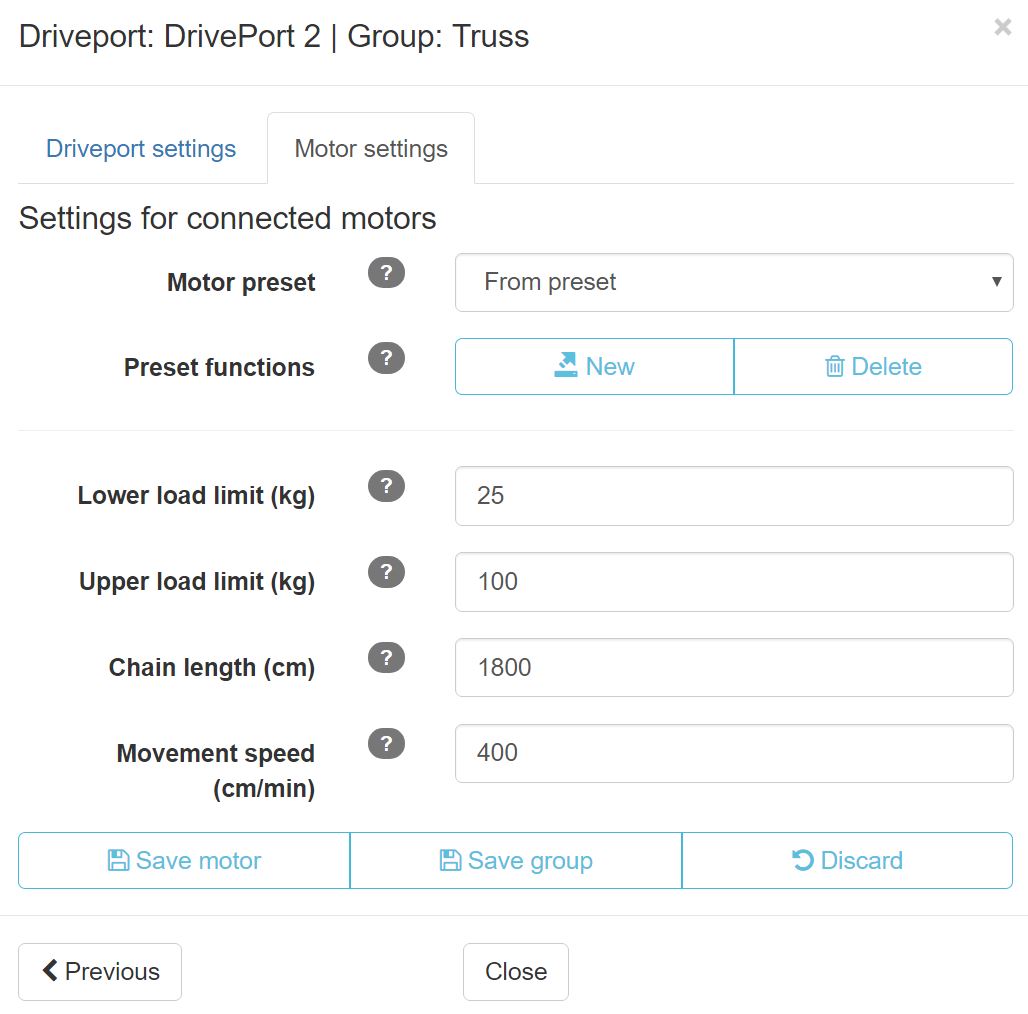Click into the Chain length field

click(x=733, y=668)
